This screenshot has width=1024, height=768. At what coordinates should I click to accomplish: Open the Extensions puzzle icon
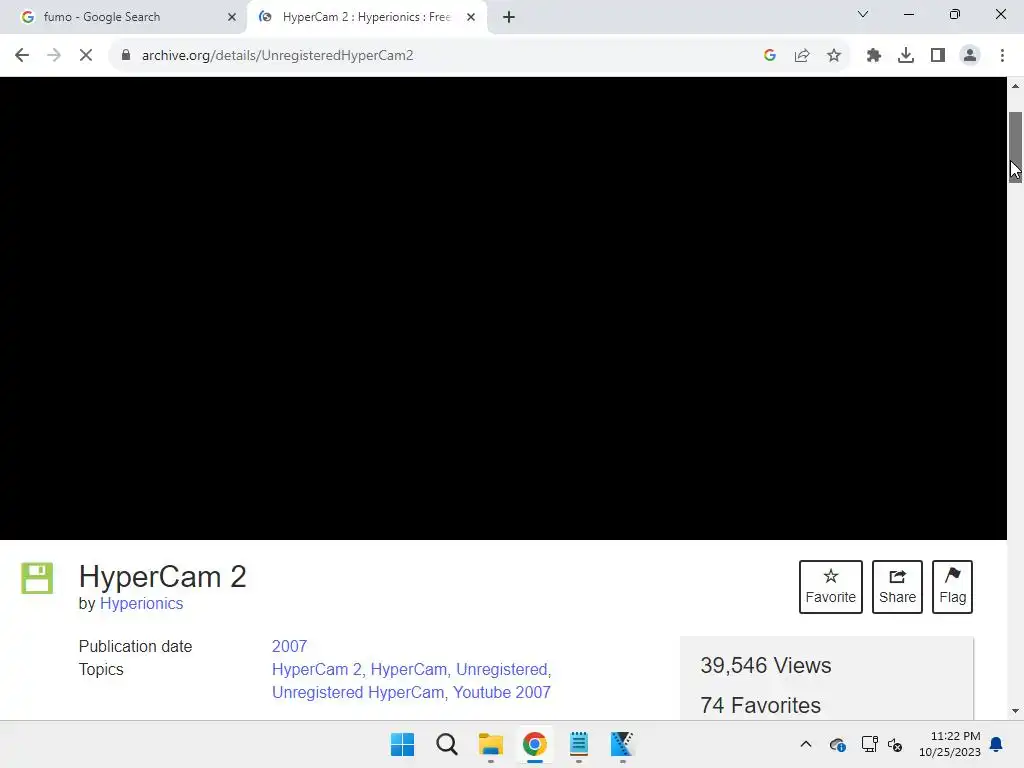tap(874, 56)
